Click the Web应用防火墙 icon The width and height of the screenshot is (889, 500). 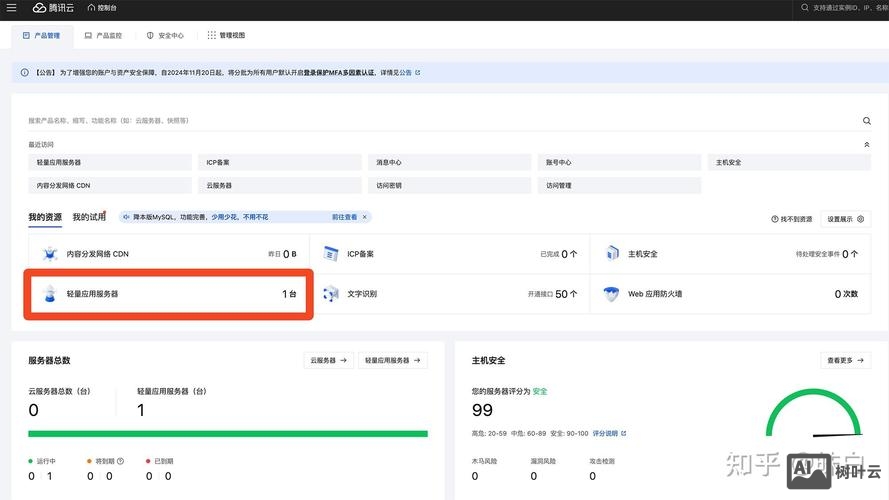click(x=612, y=294)
